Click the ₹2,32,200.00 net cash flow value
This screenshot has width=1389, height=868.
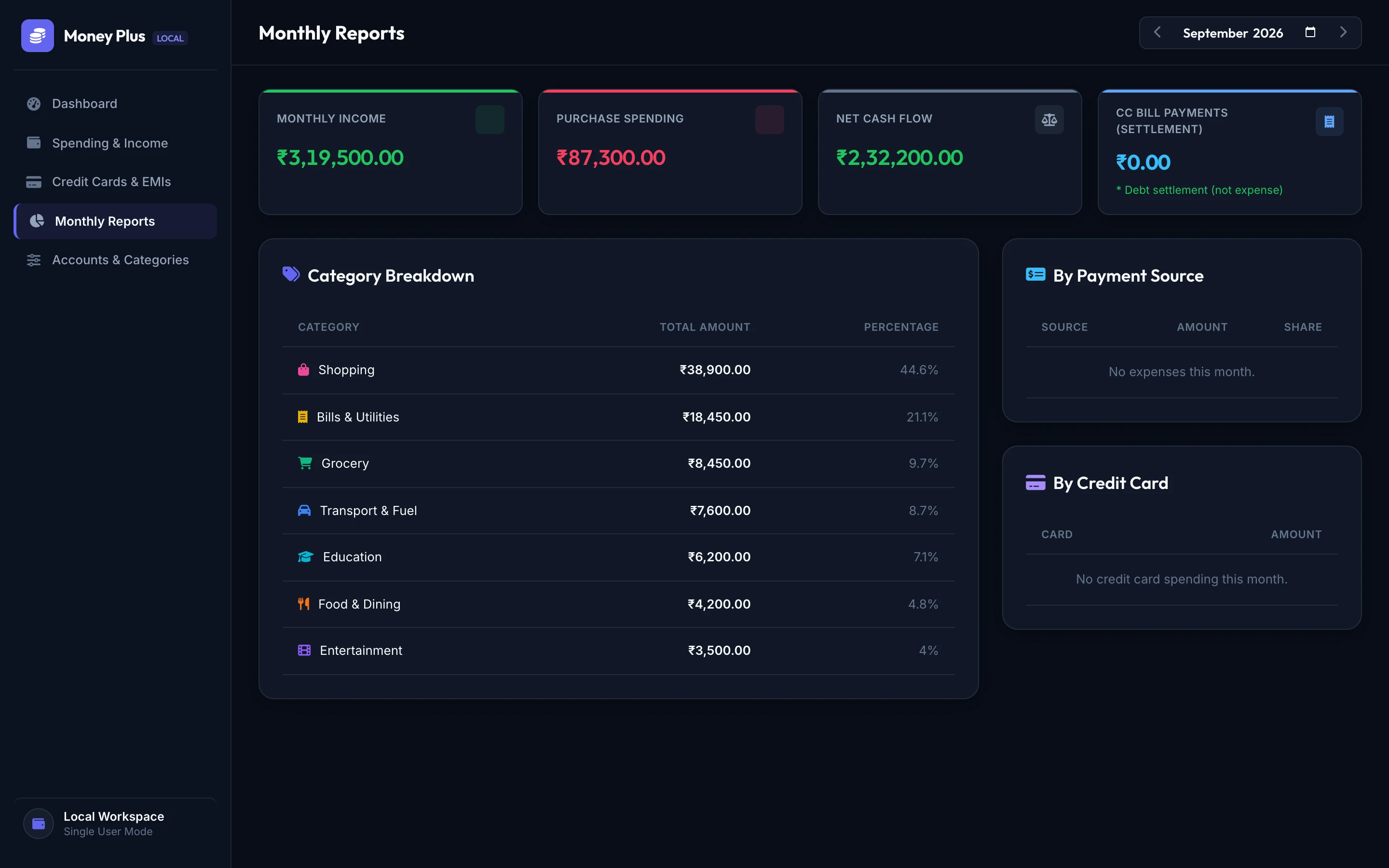pos(899,158)
